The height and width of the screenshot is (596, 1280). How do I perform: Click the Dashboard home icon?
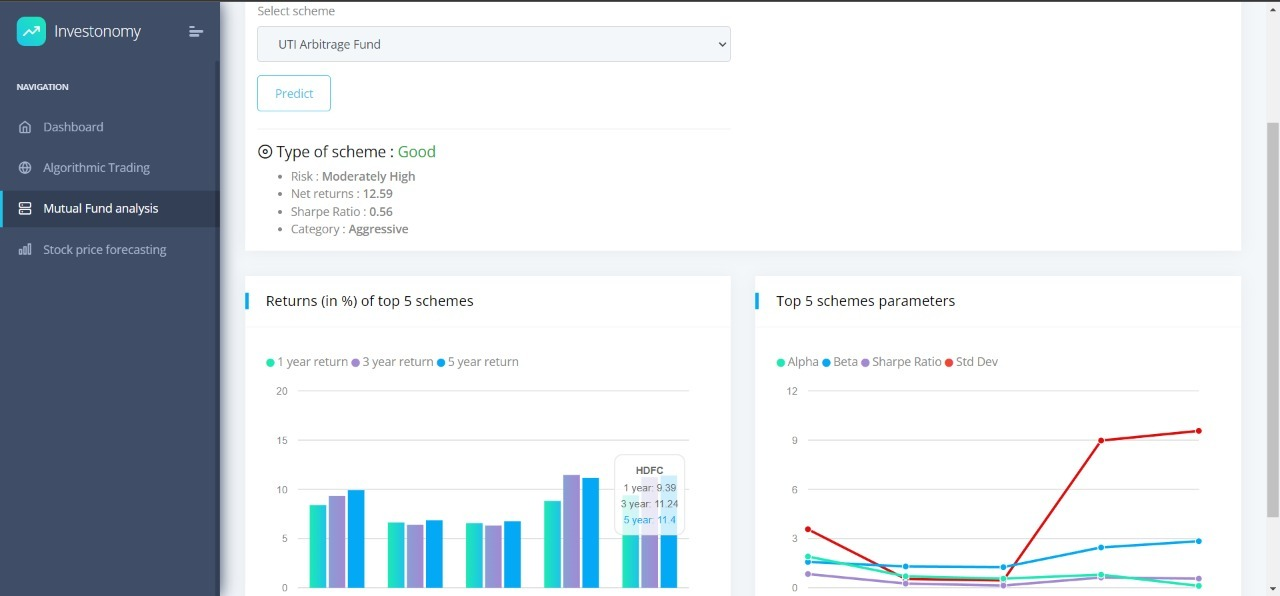tap(25, 127)
